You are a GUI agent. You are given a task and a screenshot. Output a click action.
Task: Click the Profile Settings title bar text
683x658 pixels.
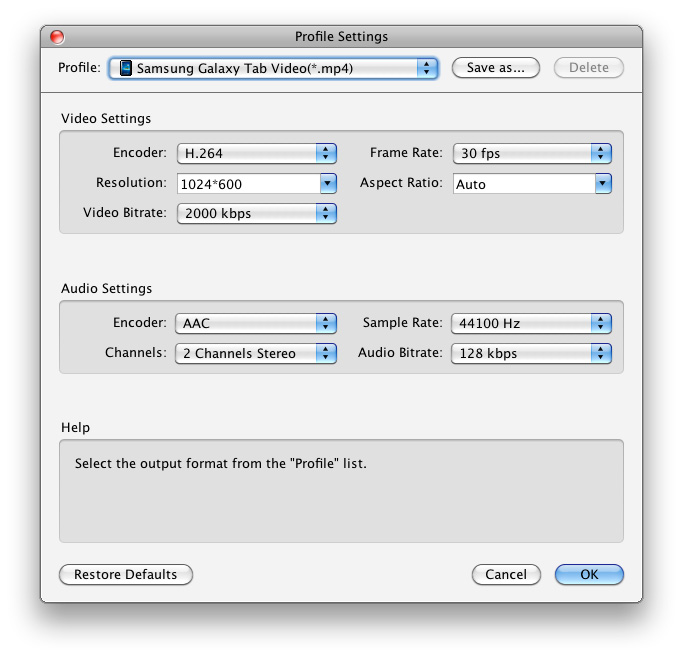(x=341, y=37)
